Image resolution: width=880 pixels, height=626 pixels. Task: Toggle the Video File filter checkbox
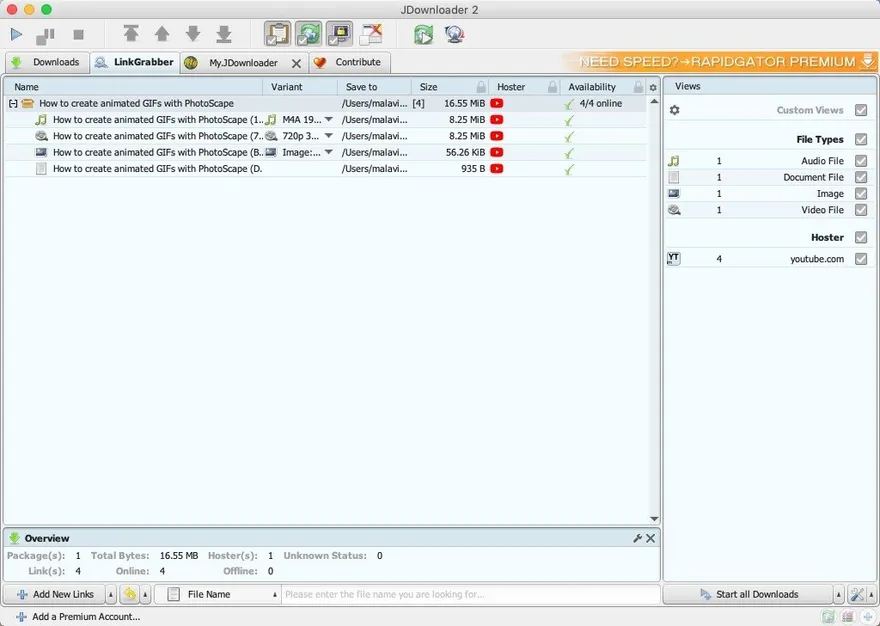click(861, 210)
